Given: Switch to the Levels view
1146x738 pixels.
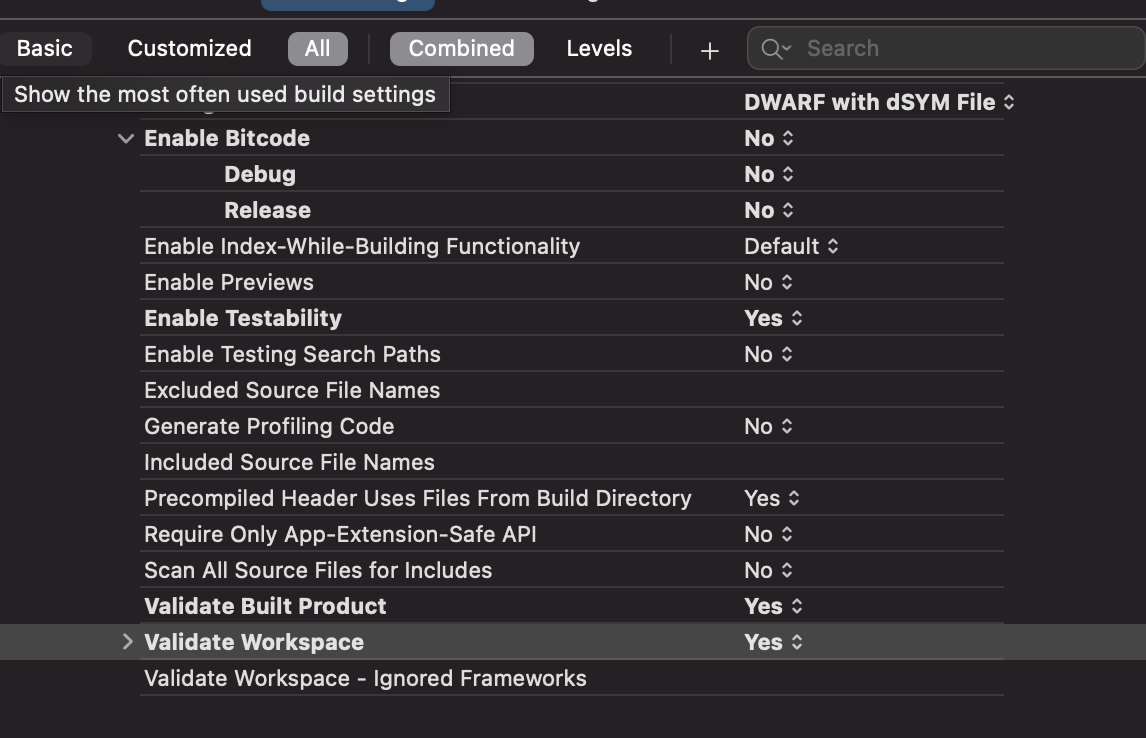Looking at the screenshot, I should click(598, 48).
